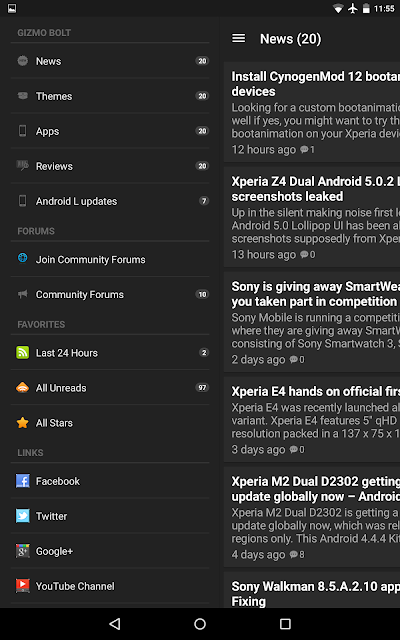The image size is (400, 640).
Task: Tap the comment bubble under the CynogenMod 12 article
Action: pyautogui.click(x=304, y=150)
